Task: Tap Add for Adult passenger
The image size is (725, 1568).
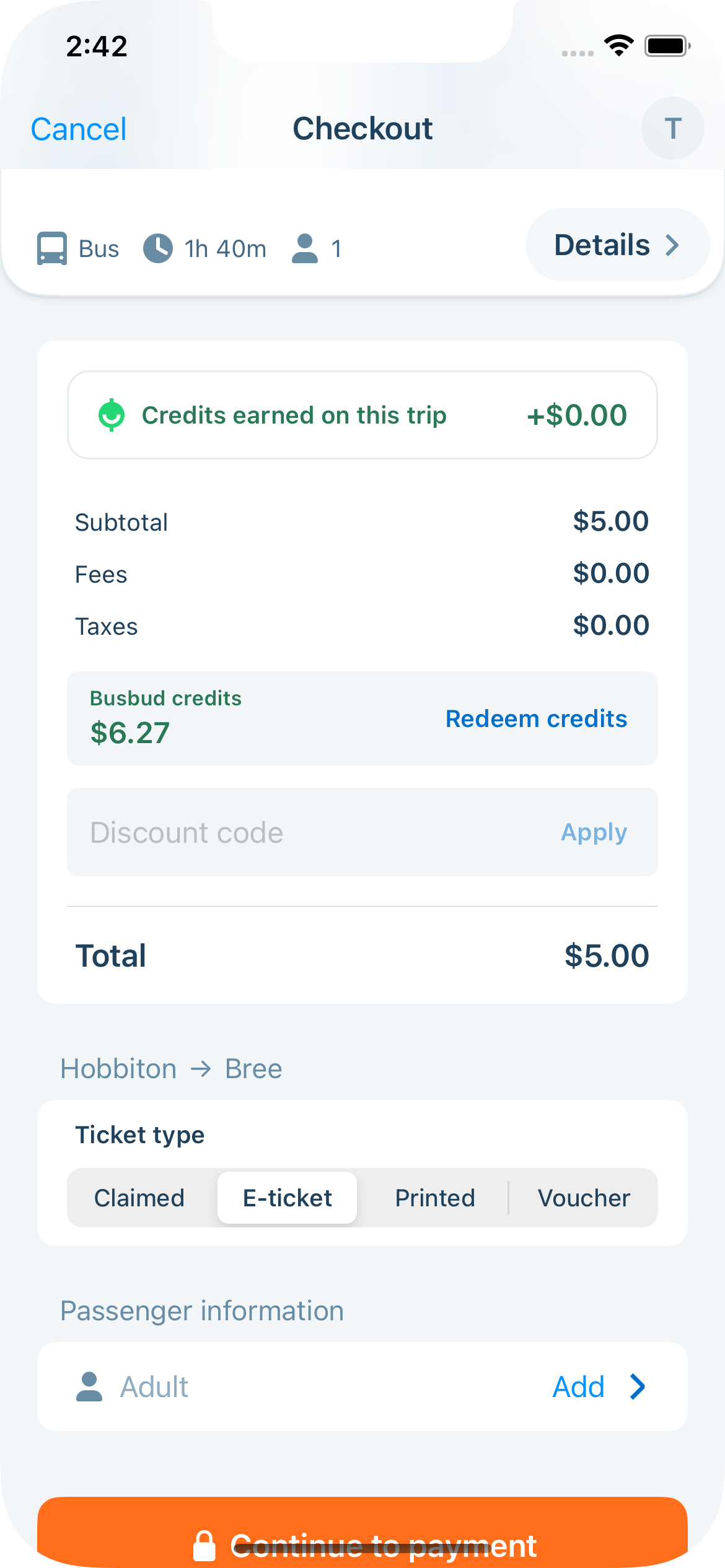Action: 579,1387
